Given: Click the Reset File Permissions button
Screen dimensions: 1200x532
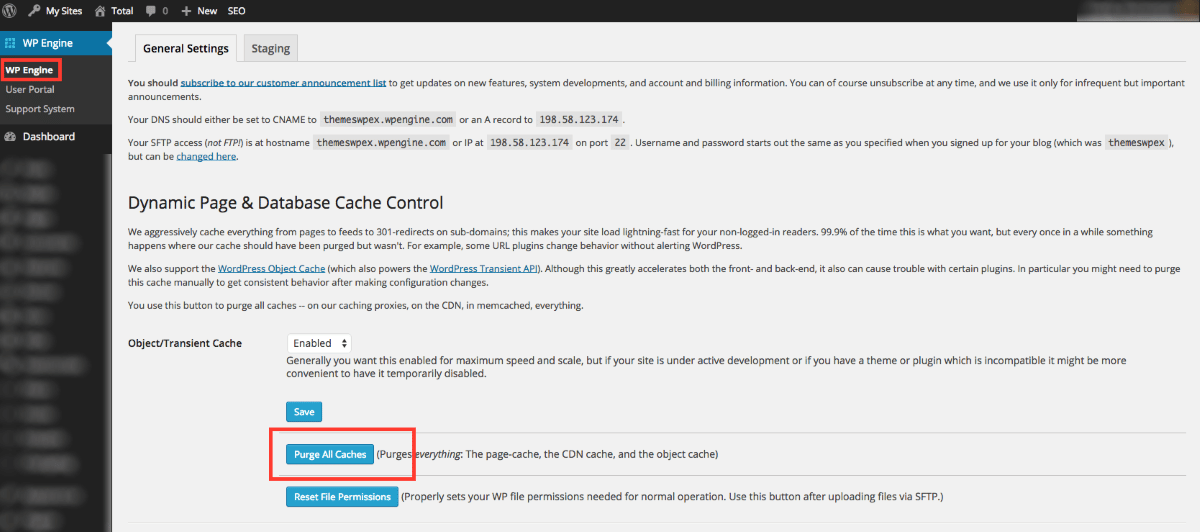Looking at the screenshot, I should point(342,496).
